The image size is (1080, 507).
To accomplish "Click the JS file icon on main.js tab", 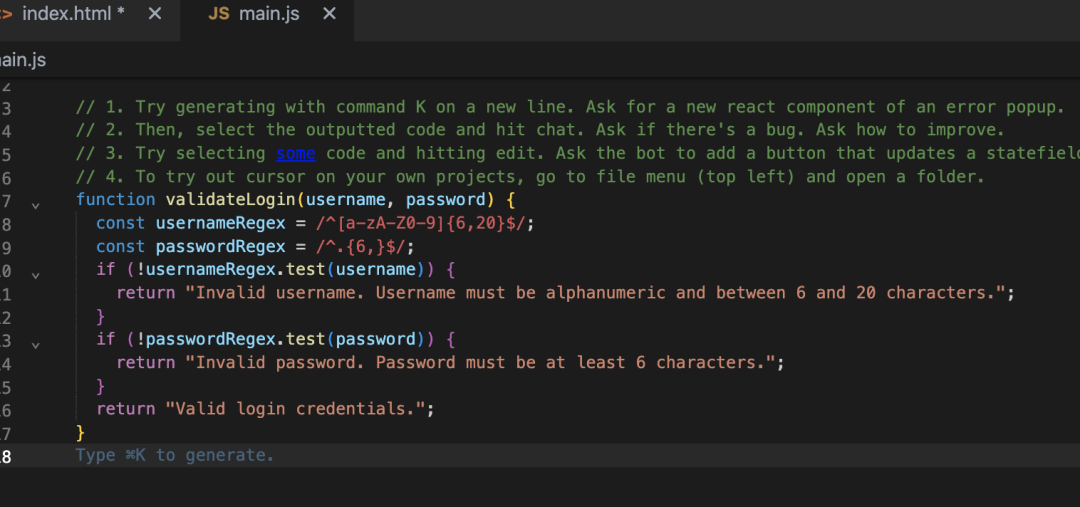I will tap(218, 15).
